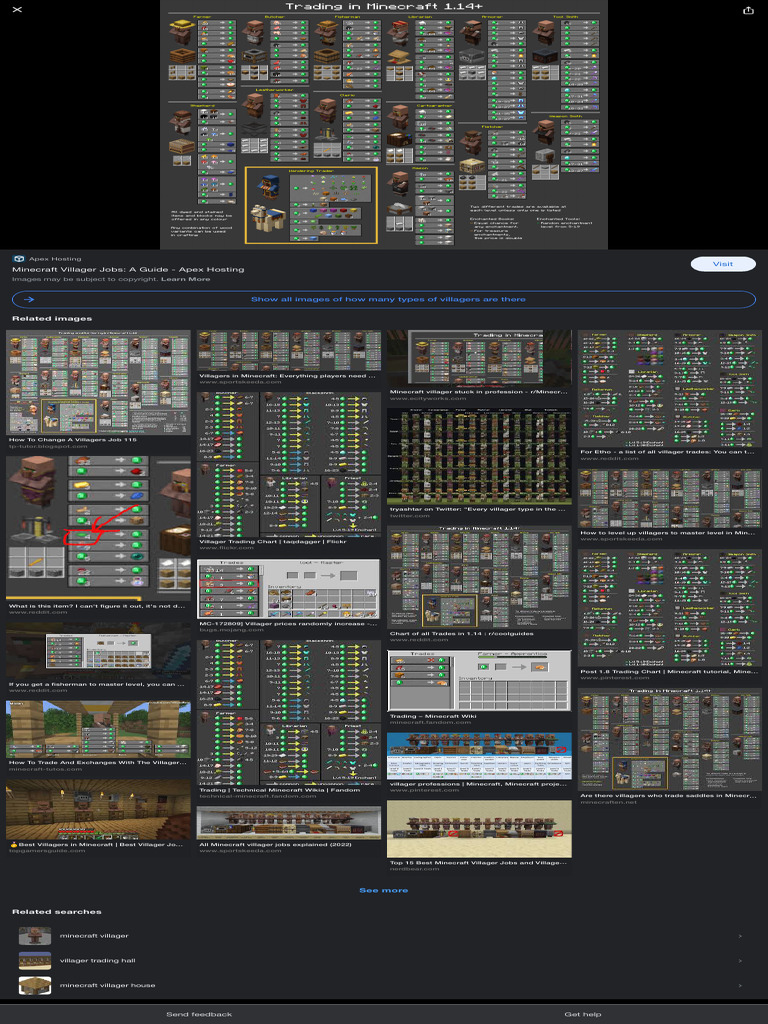Click 'Trading – Minecraft Wiki' caption text

tap(433, 716)
